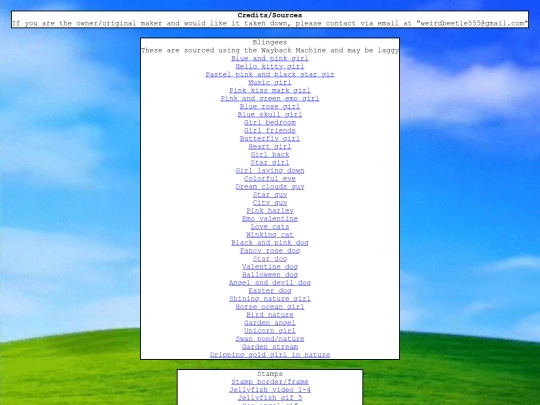Open the Blue and pink girl link

click(270, 58)
